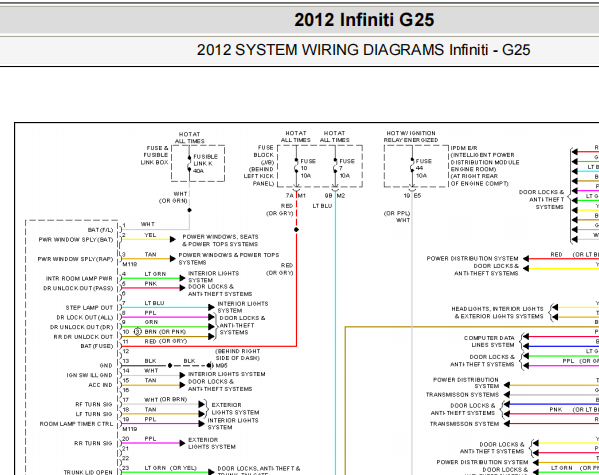
Task: Select the 'DR LOCK OUT (ALL)' terminal label
Action: (85, 318)
